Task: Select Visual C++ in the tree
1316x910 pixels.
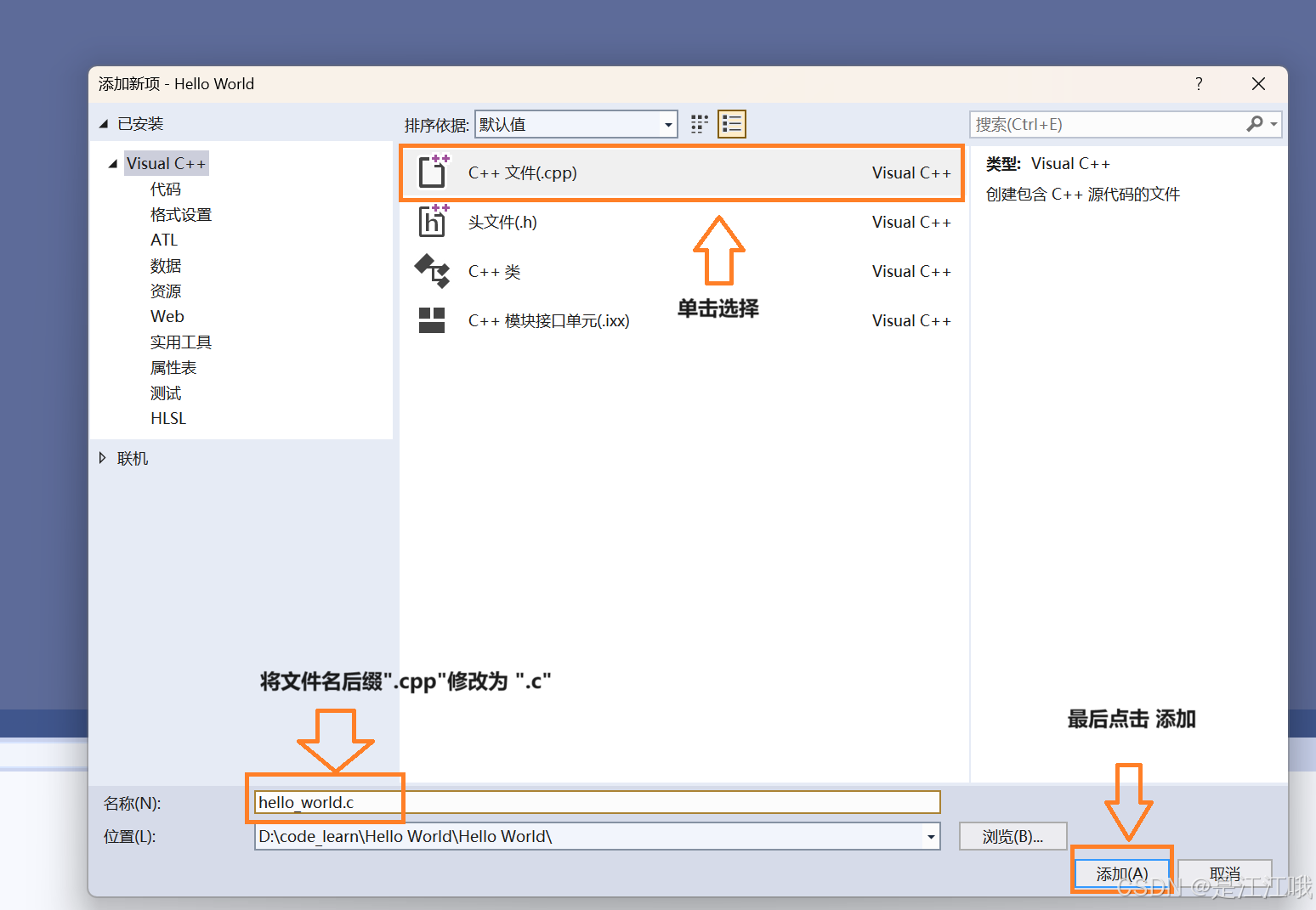Action: 166,163
